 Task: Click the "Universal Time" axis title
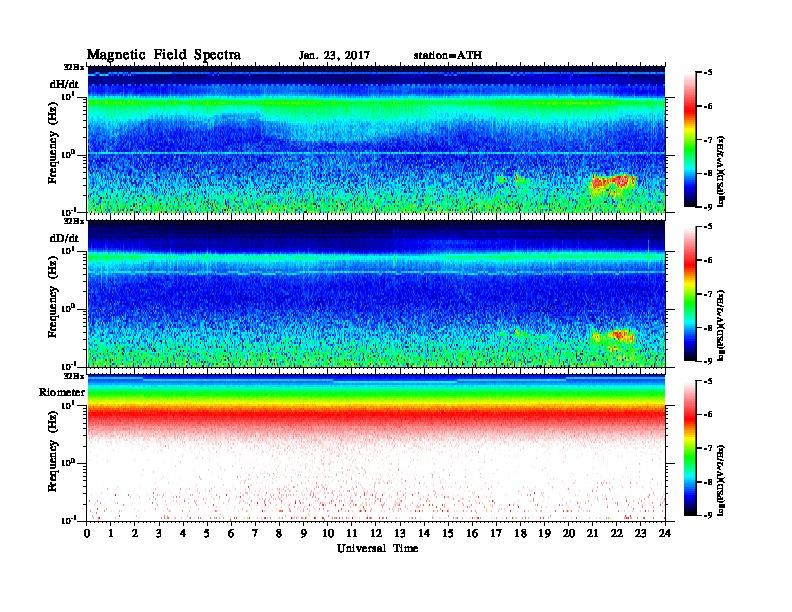pos(377,548)
